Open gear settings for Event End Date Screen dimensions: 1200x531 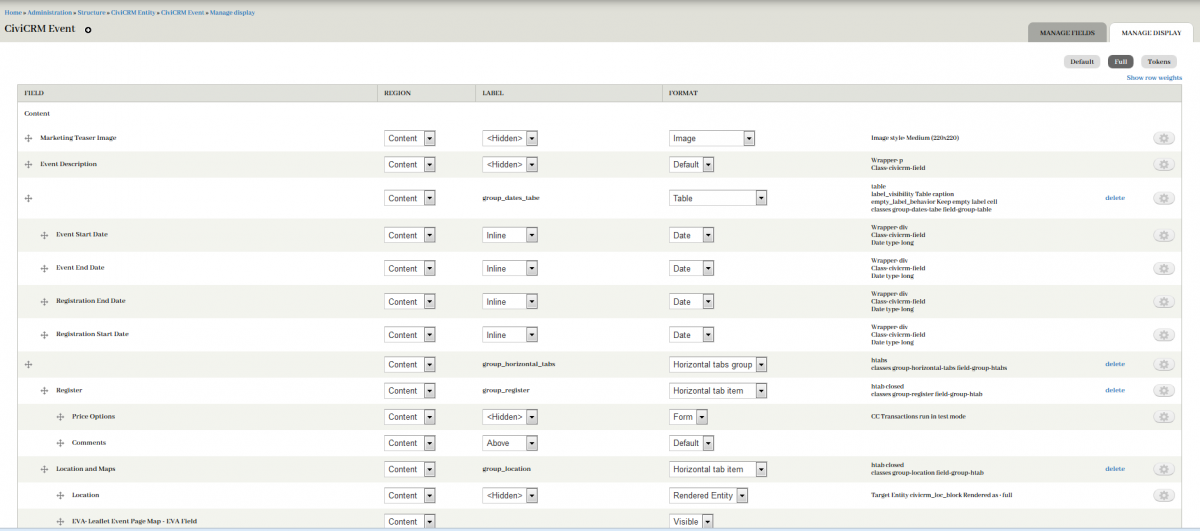[1163, 268]
